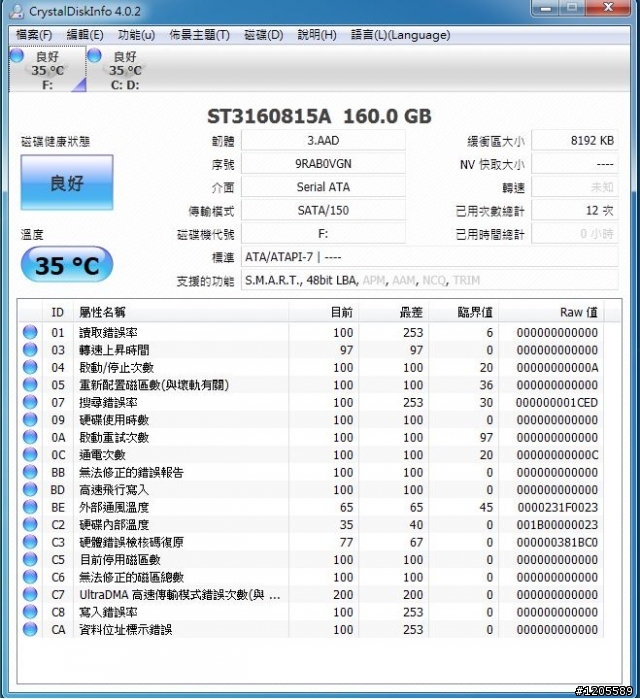Click the drive letter field F:

coord(323,234)
